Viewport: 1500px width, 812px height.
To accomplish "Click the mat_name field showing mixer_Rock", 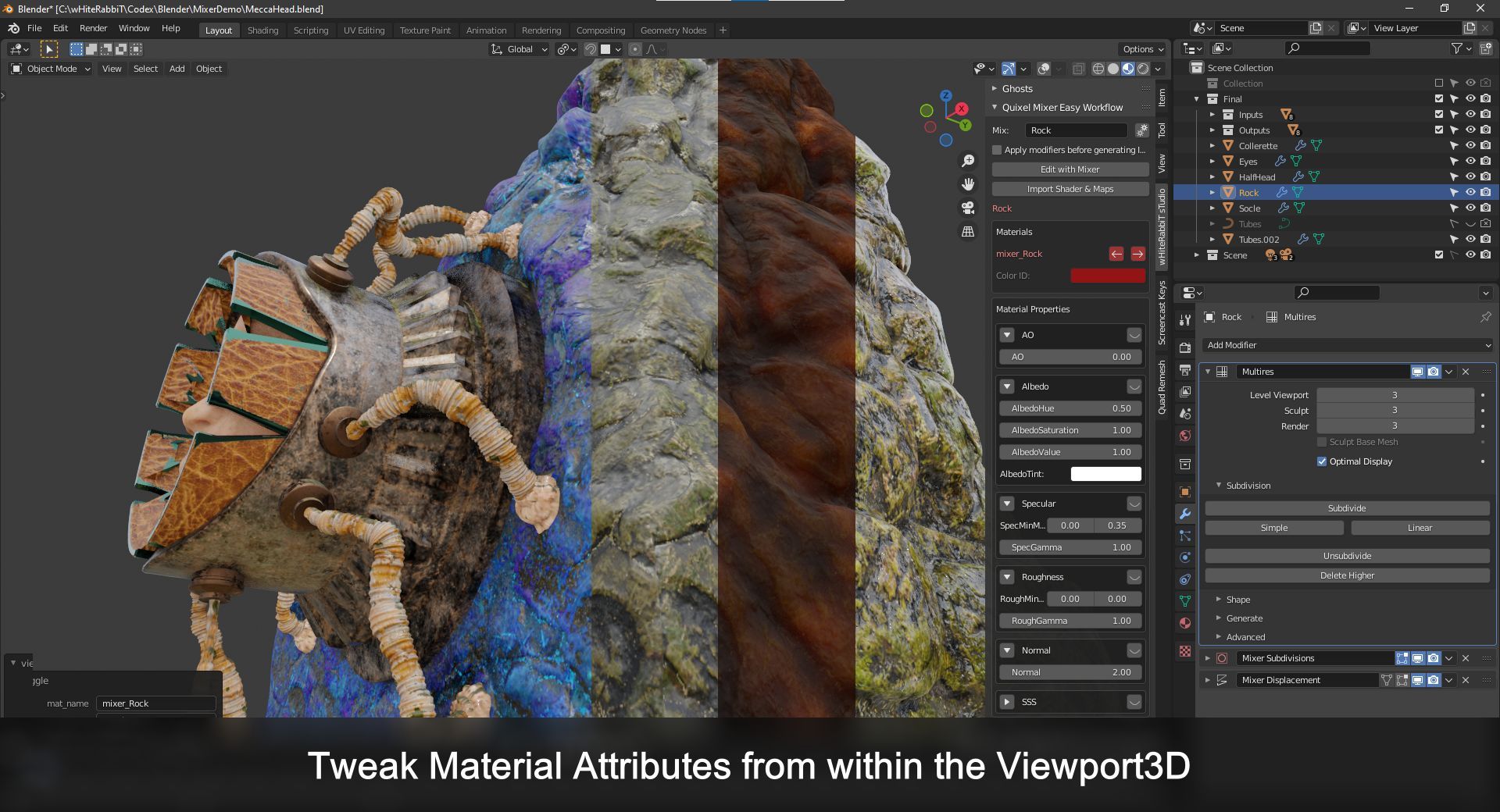I will (155, 703).
